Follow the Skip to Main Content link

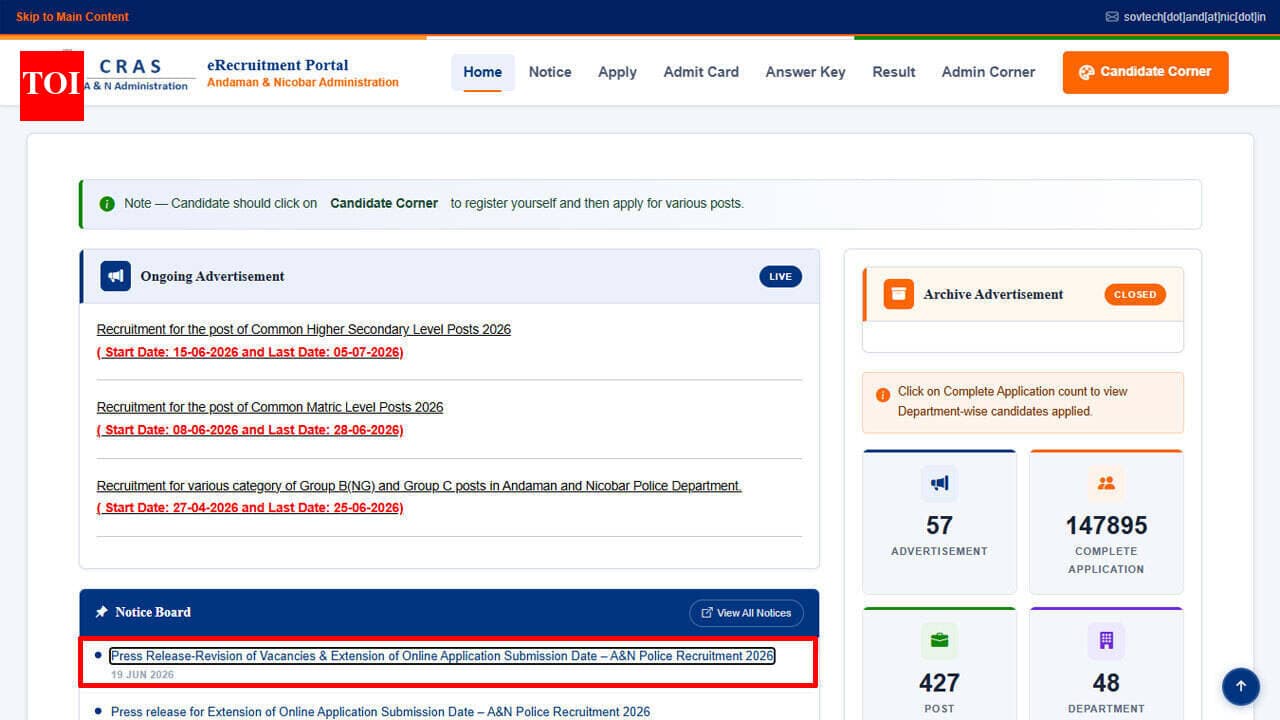tap(72, 17)
